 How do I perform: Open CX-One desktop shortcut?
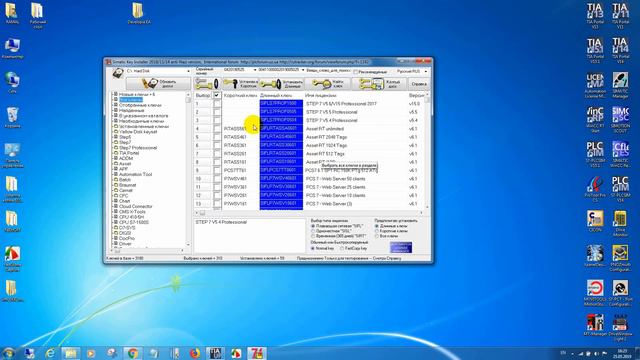pos(595,222)
